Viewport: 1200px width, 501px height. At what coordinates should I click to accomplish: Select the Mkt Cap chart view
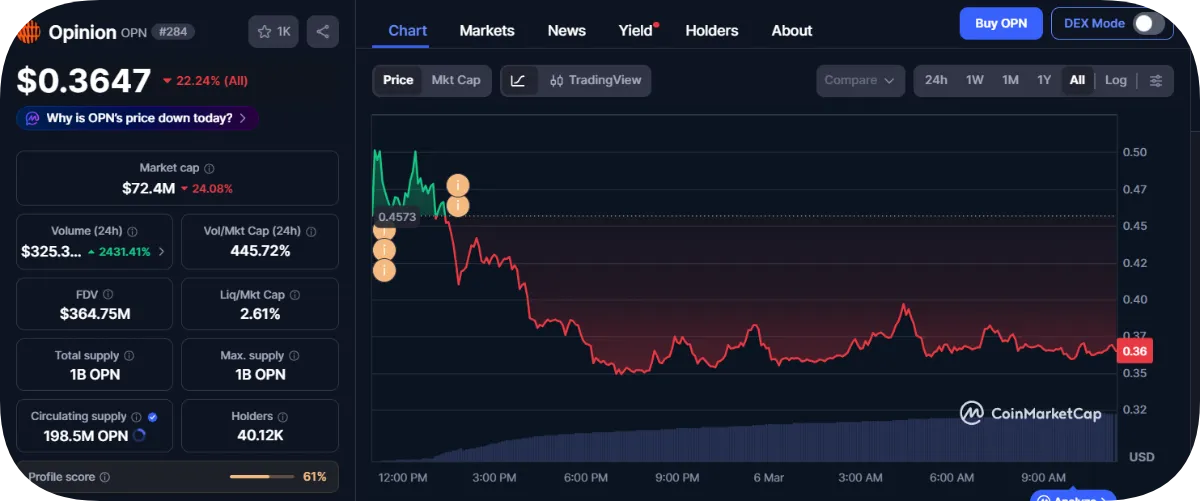[456, 80]
